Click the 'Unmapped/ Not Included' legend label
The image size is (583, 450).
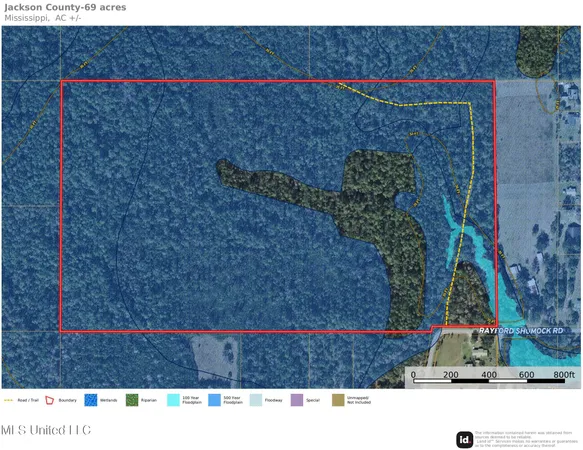(x=359, y=400)
